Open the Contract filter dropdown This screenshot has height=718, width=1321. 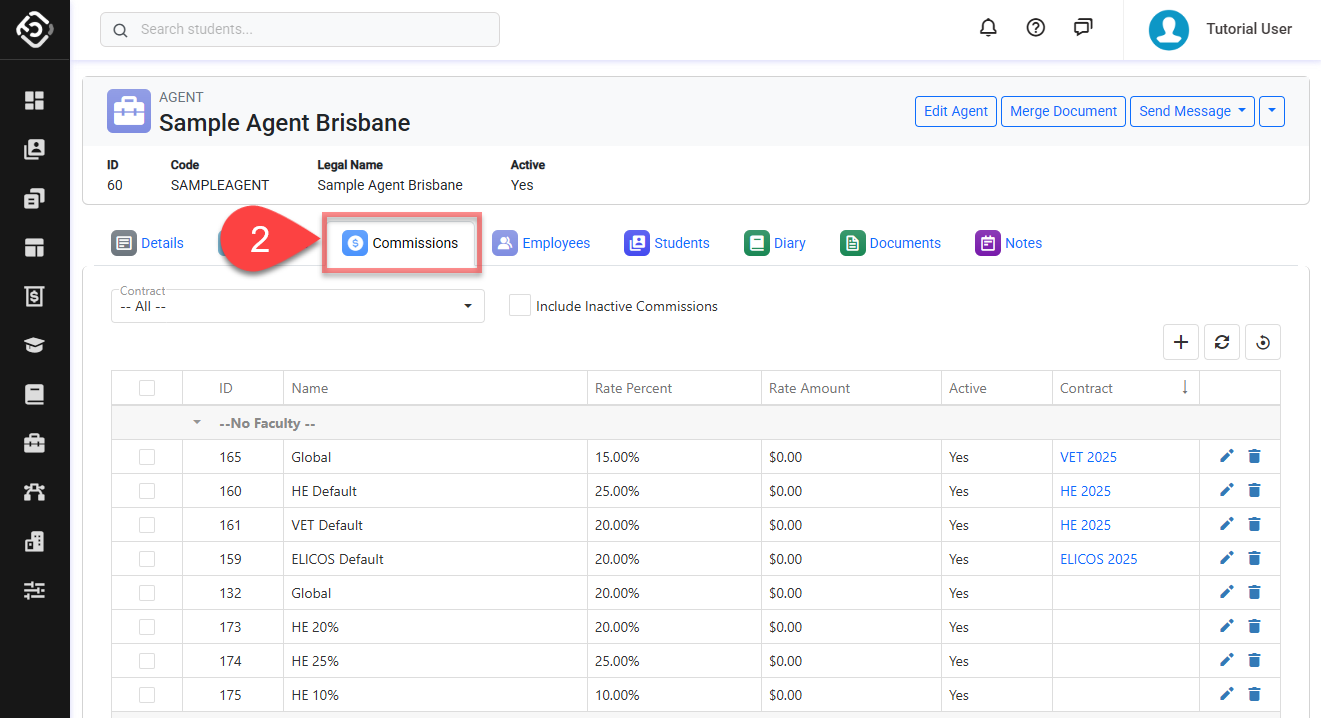point(297,306)
